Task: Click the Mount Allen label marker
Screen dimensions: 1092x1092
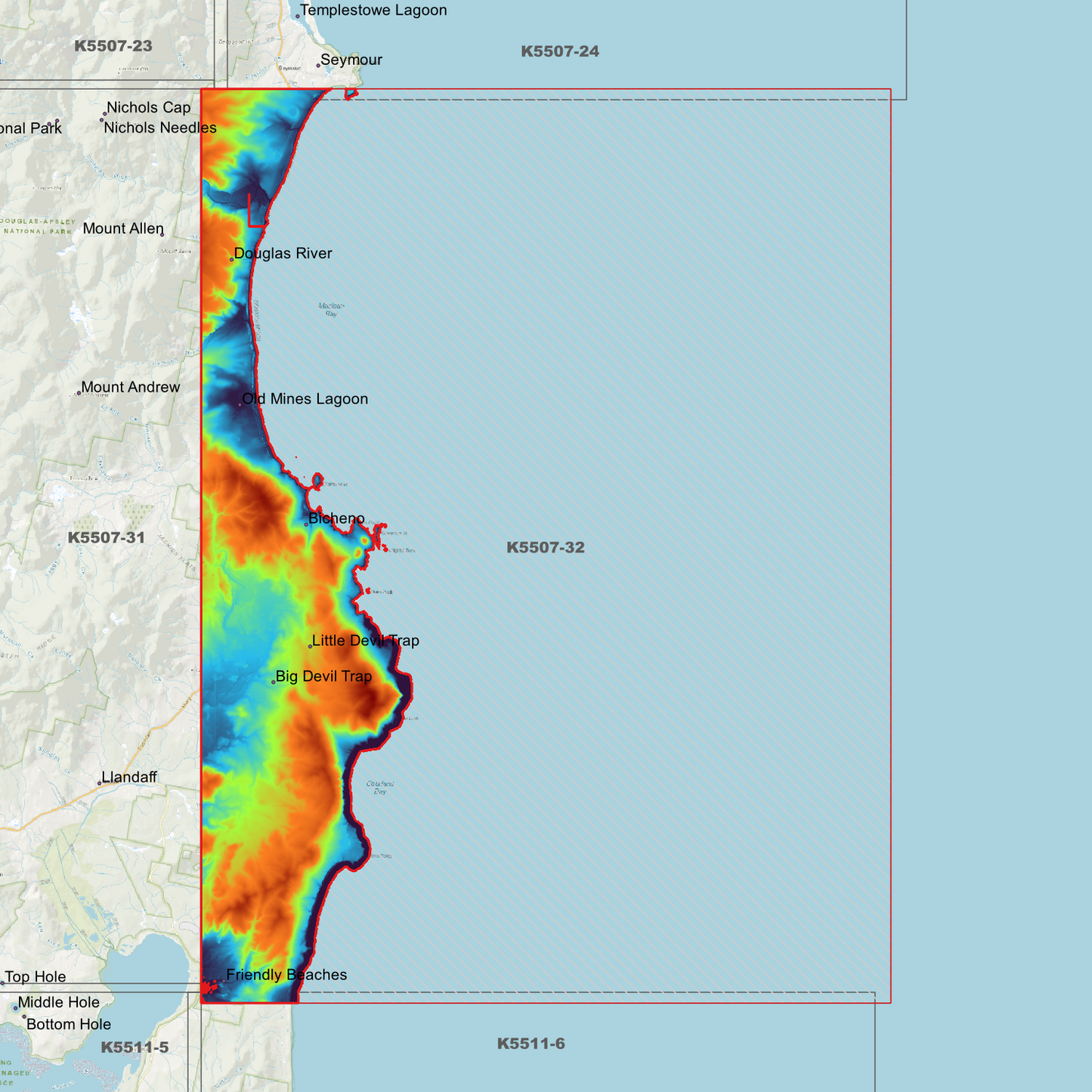Action: pyautogui.click(x=162, y=235)
